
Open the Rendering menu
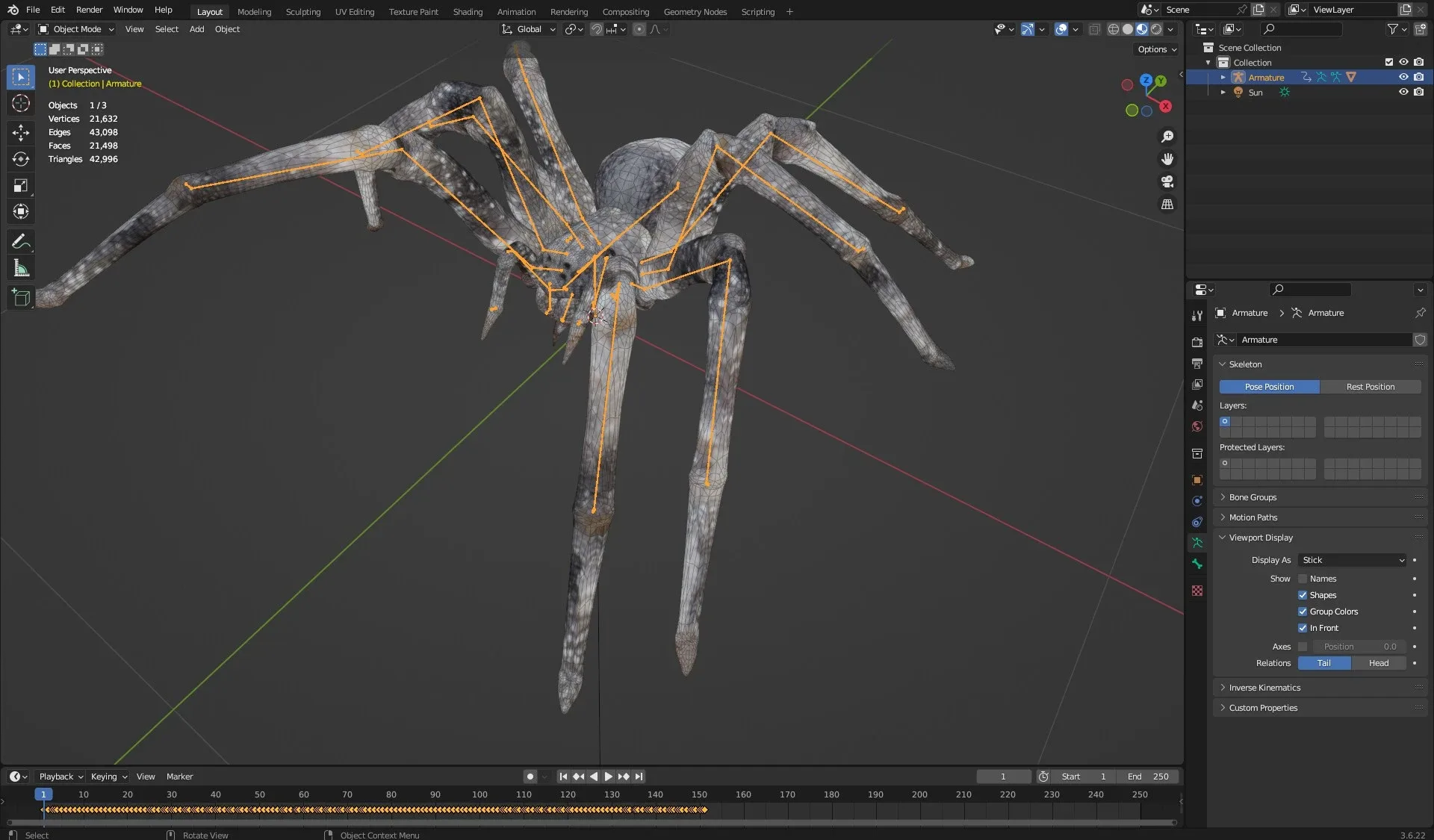tap(568, 11)
